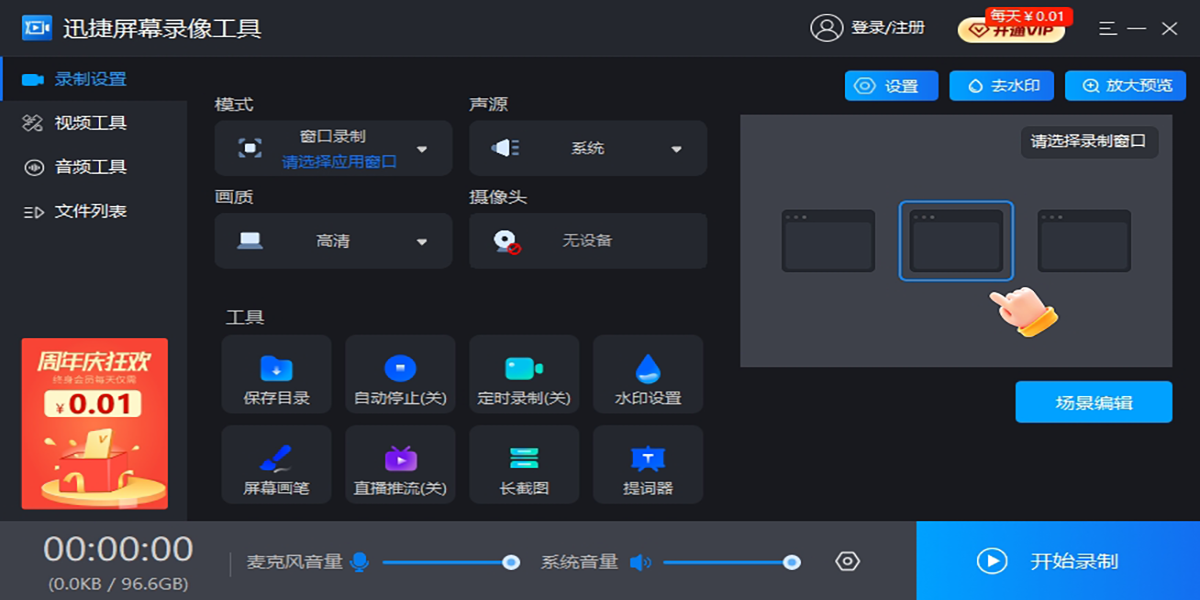
Task: Open 定时录制 scheduled recording settings
Action: pos(524,374)
